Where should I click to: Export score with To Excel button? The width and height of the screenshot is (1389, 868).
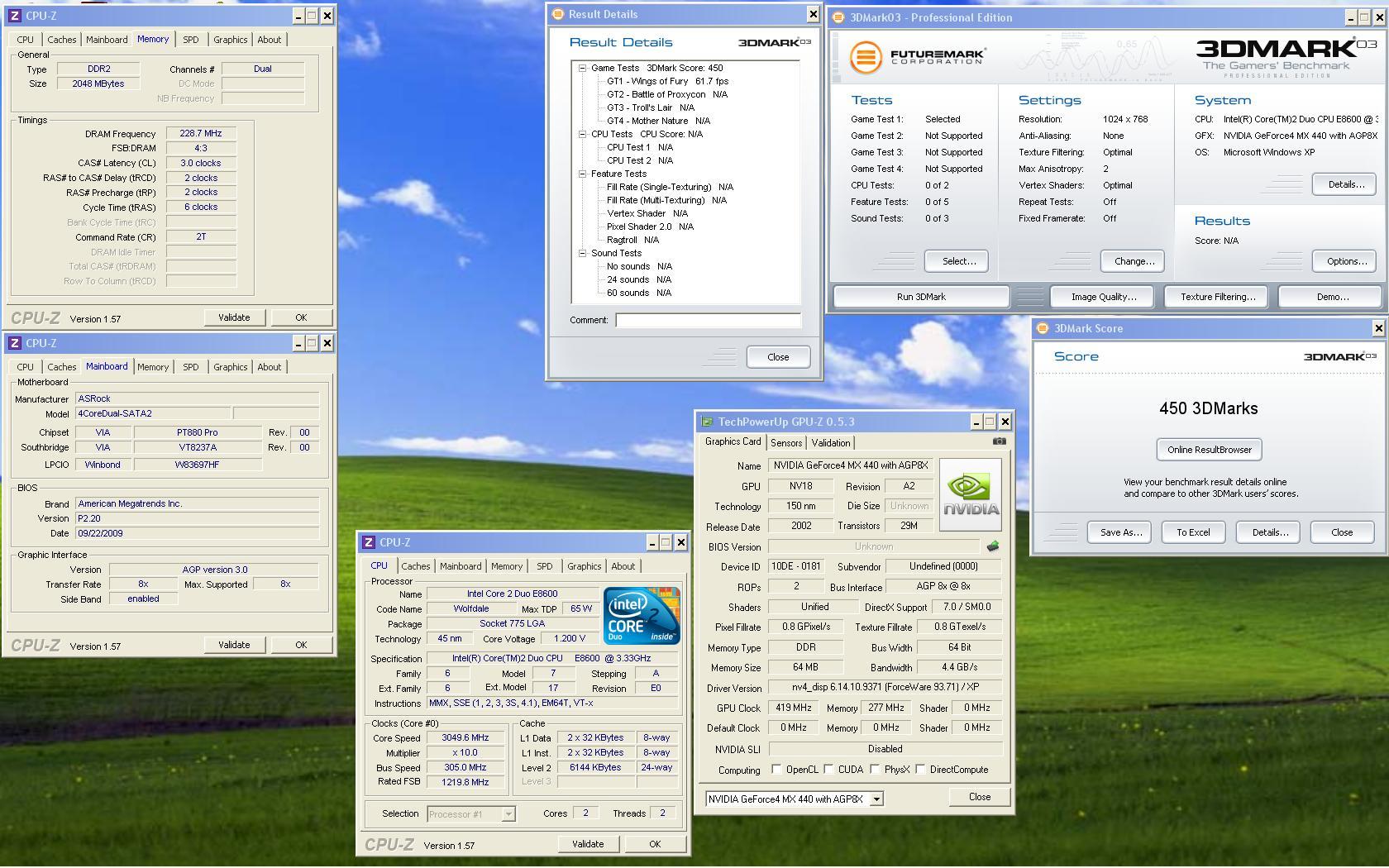(1193, 532)
